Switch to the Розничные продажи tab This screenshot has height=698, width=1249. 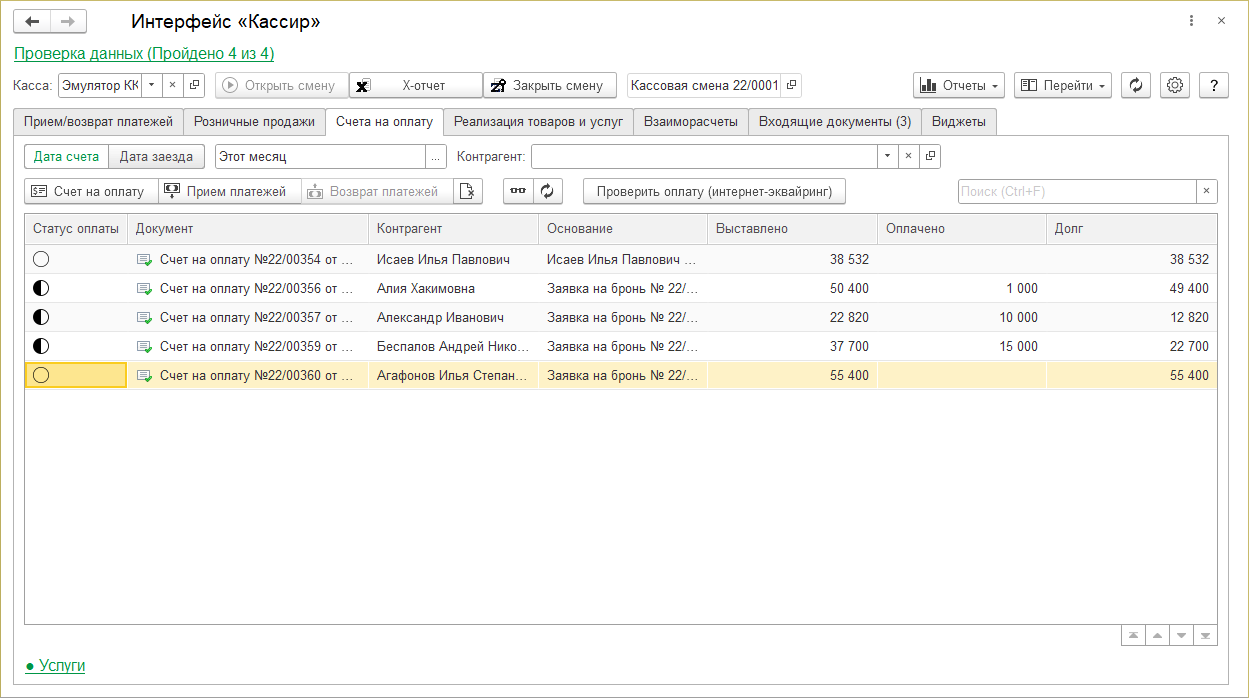click(x=254, y=122)
